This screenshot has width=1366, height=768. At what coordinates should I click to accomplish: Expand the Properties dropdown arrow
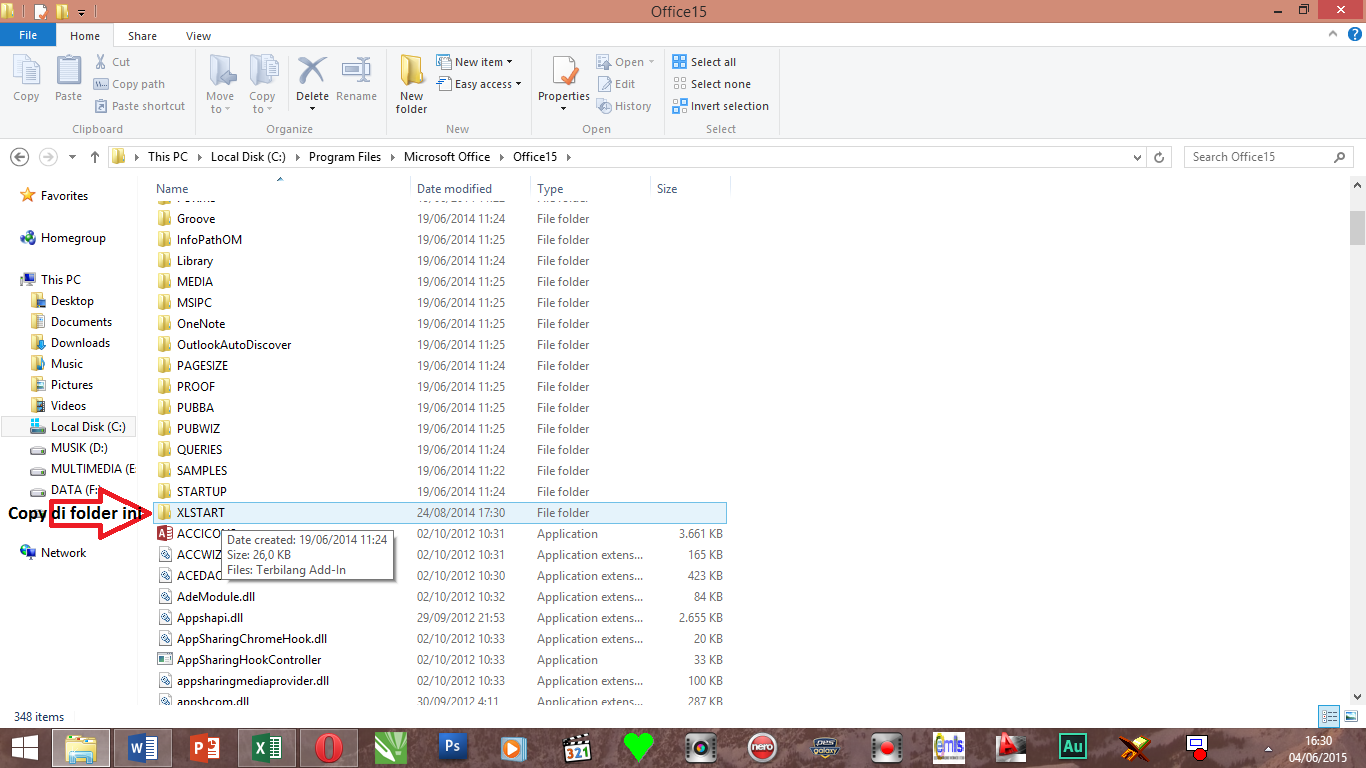click(x=564, y=108)
